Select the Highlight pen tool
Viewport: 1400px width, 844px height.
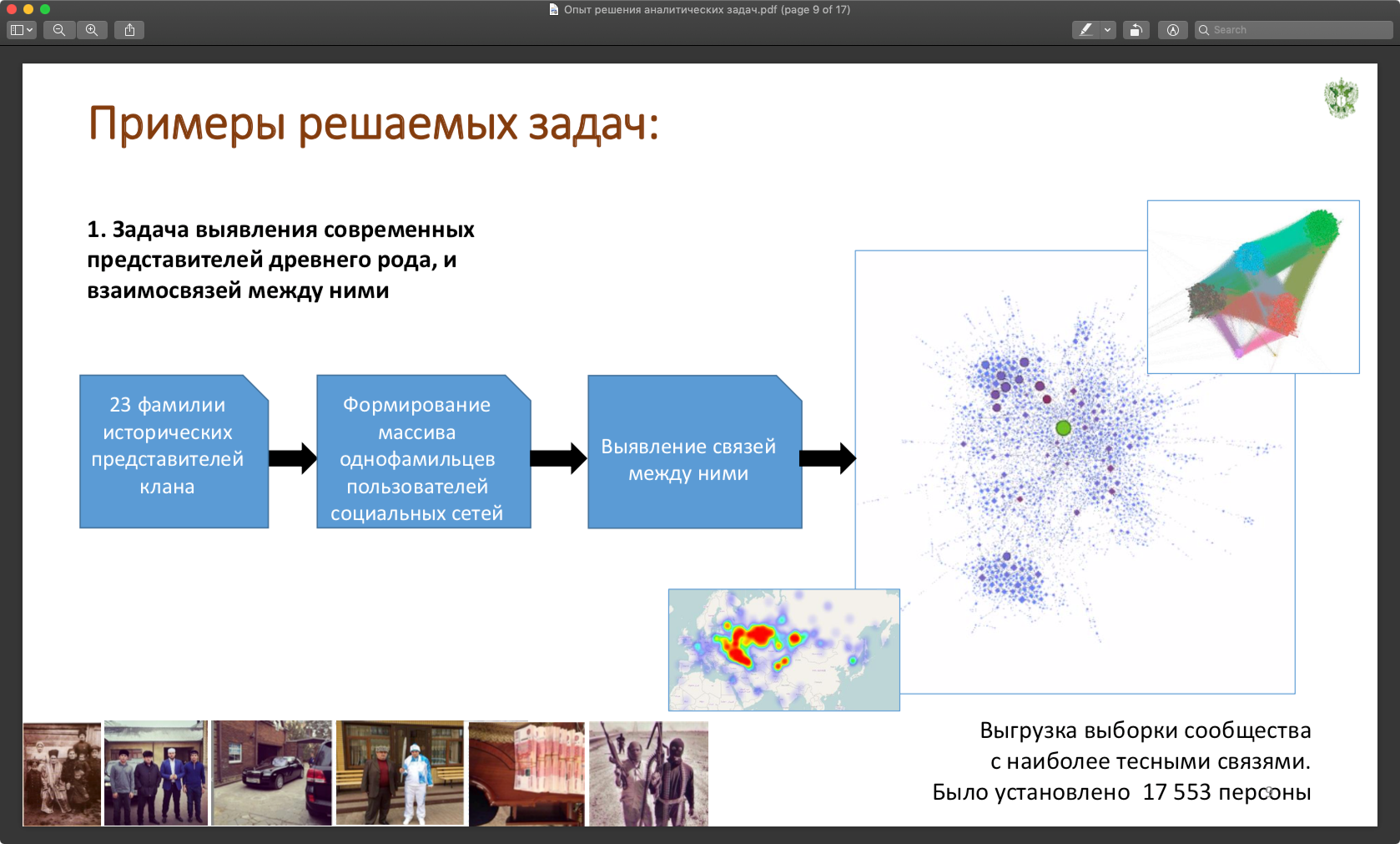coord(1085,30)
